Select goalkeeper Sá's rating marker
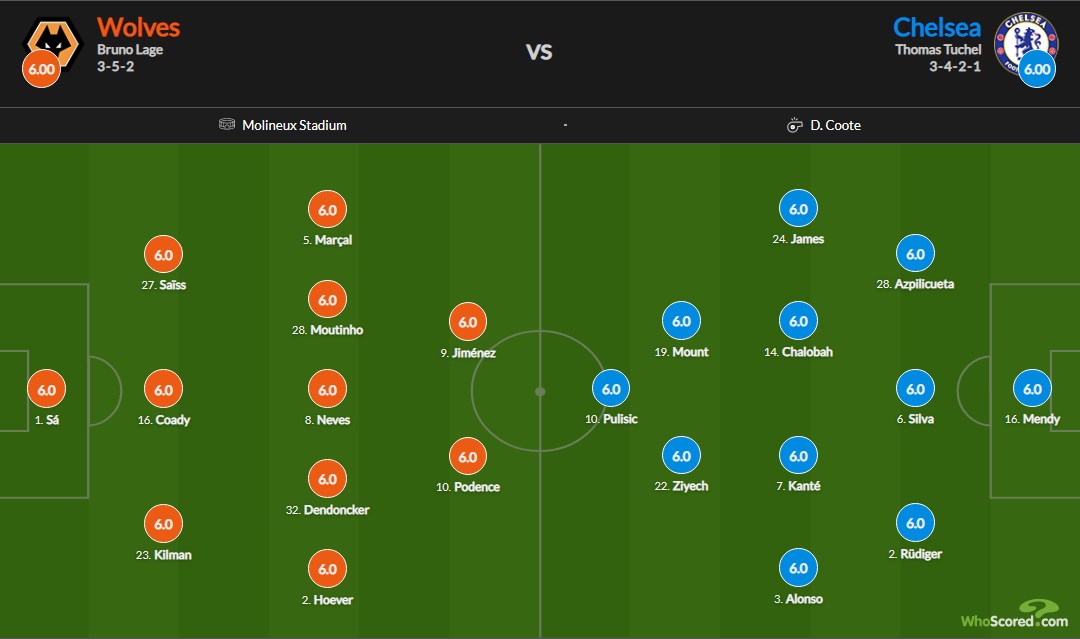The height and width of the screenshot is (639, 1080). pos(46,388)
